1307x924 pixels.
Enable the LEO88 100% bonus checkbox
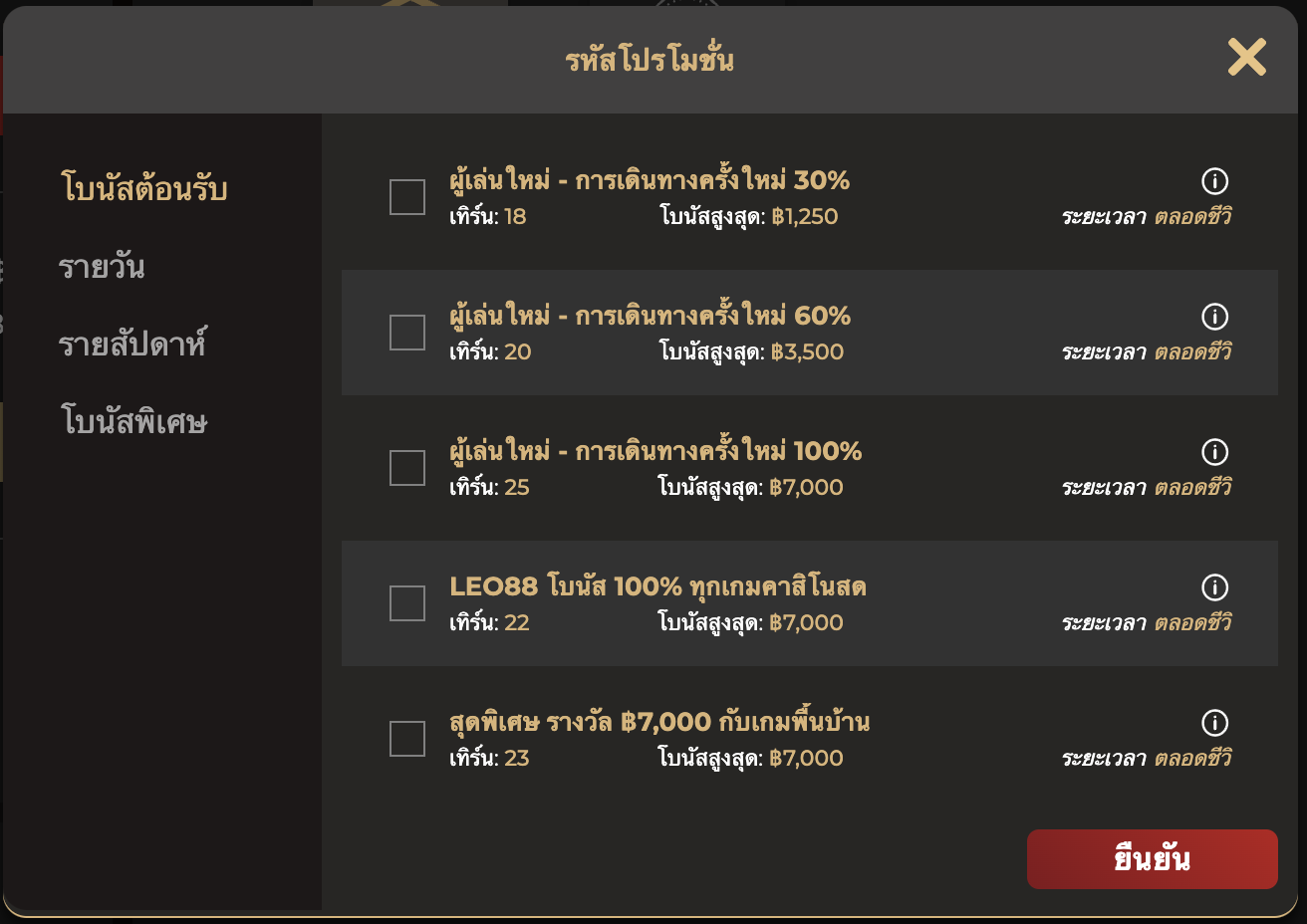pos(407,603)
